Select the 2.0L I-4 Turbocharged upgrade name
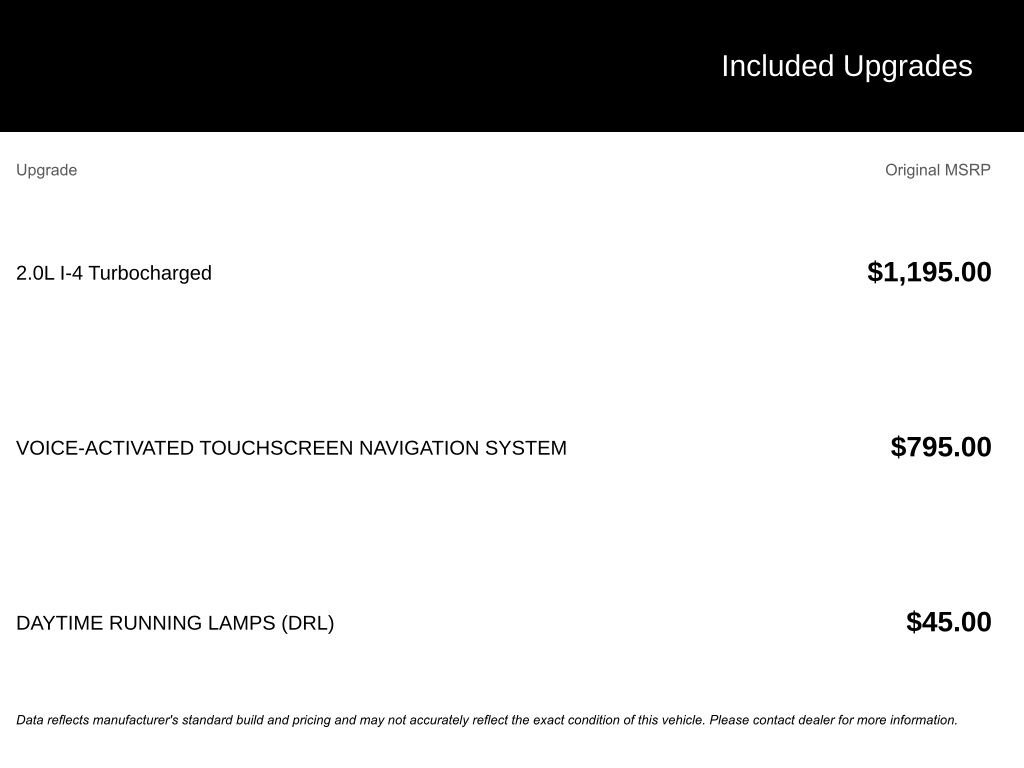This screenshot has width=1024, height=768. point(114,273)
